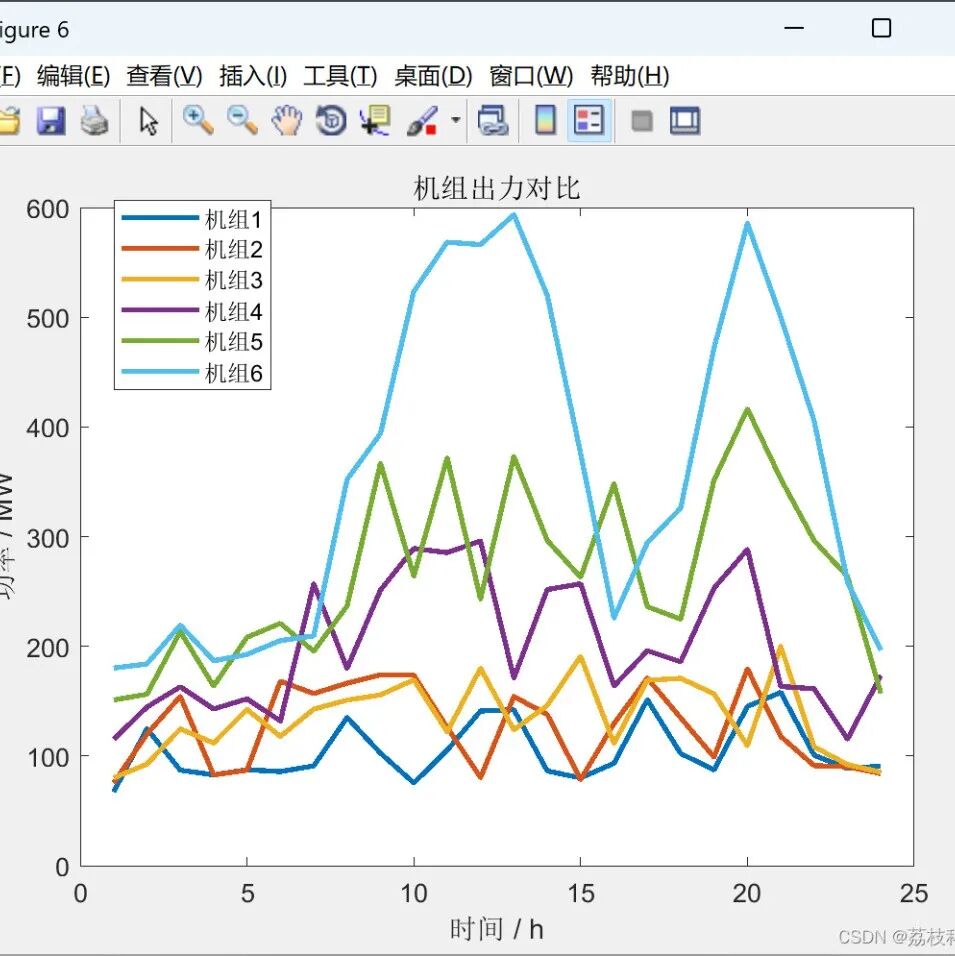Select the Edit Plot arrow tool
This screenshot has height=956, width=955.
148,121
